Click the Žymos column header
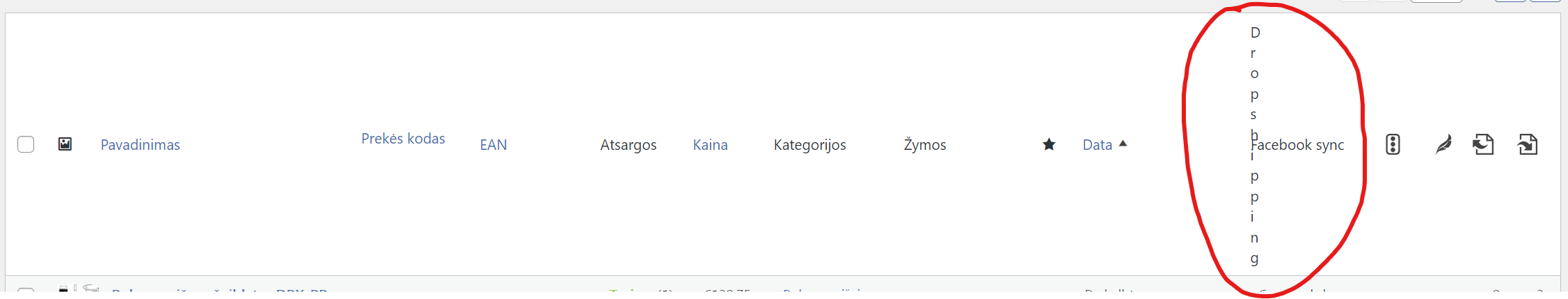Image resolution: width=1568 pixels, height=299 pixels. 925,145
